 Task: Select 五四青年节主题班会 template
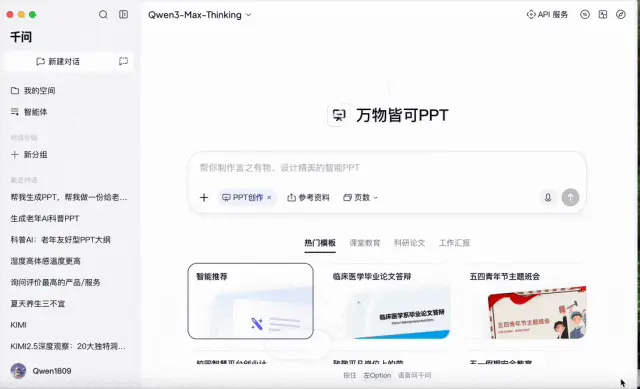(x=524, y=301)
